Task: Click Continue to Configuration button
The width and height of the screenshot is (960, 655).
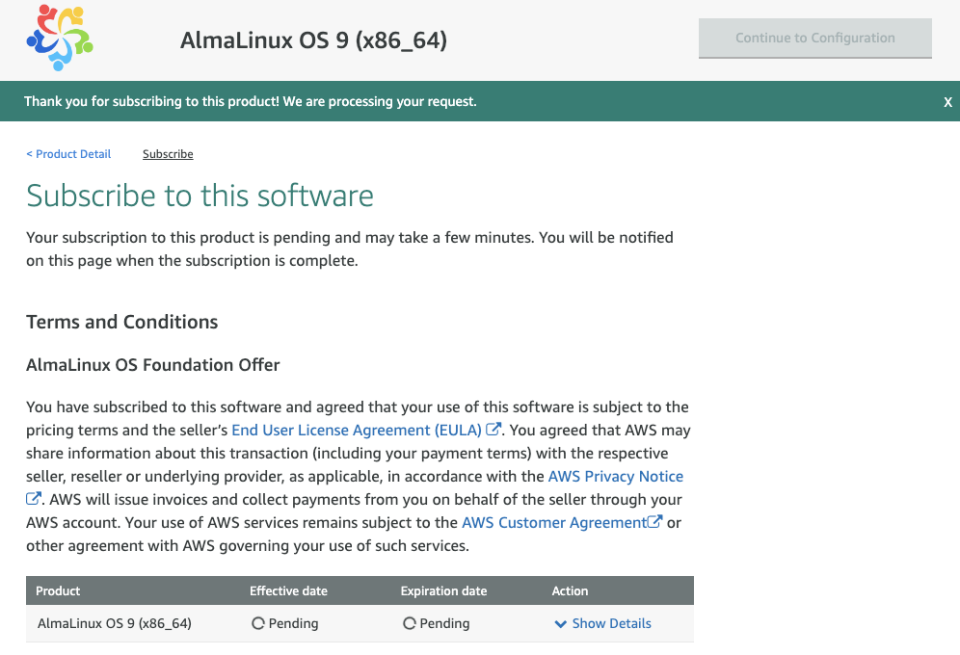Action: pos(814,38)
